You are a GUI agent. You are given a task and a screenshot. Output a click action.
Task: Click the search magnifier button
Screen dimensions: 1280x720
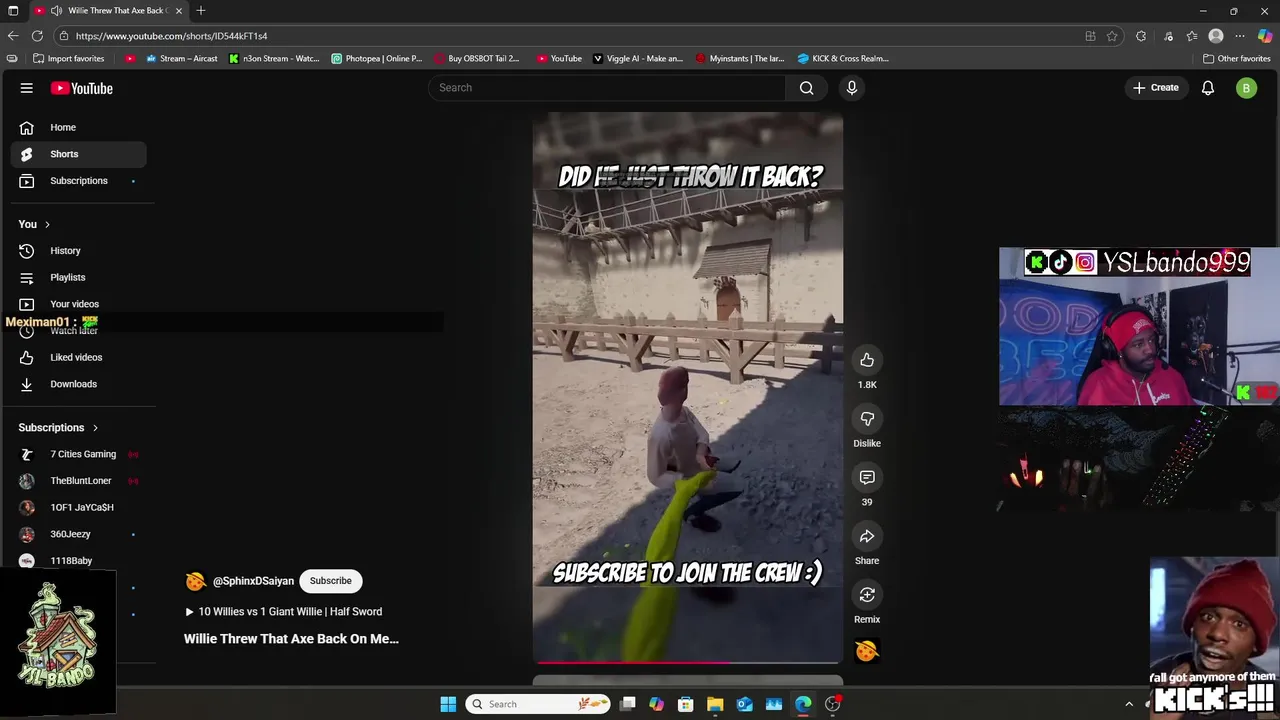pyautogui.click(x=806, y=88)
